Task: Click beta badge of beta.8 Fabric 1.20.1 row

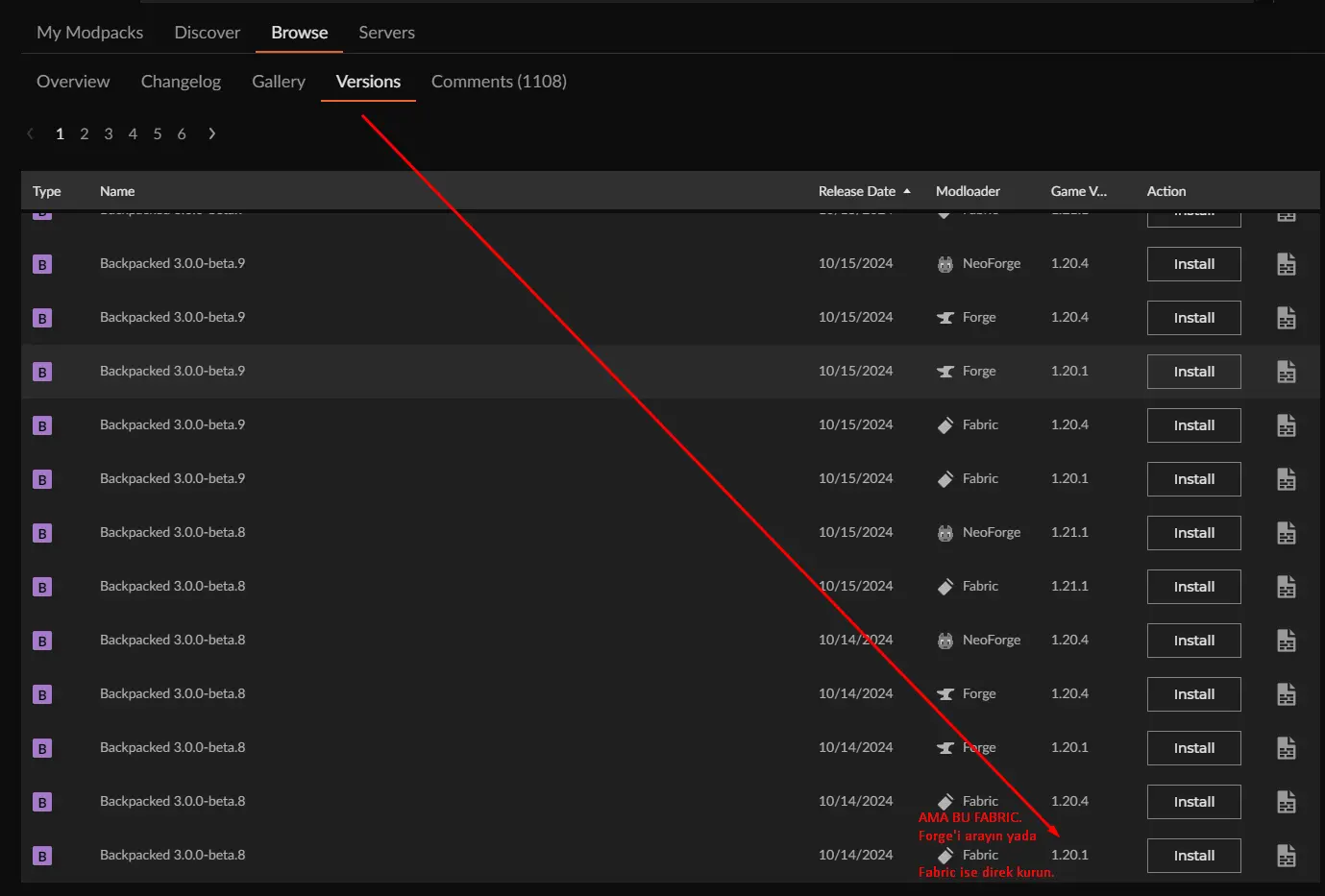Action: (42, 856)
